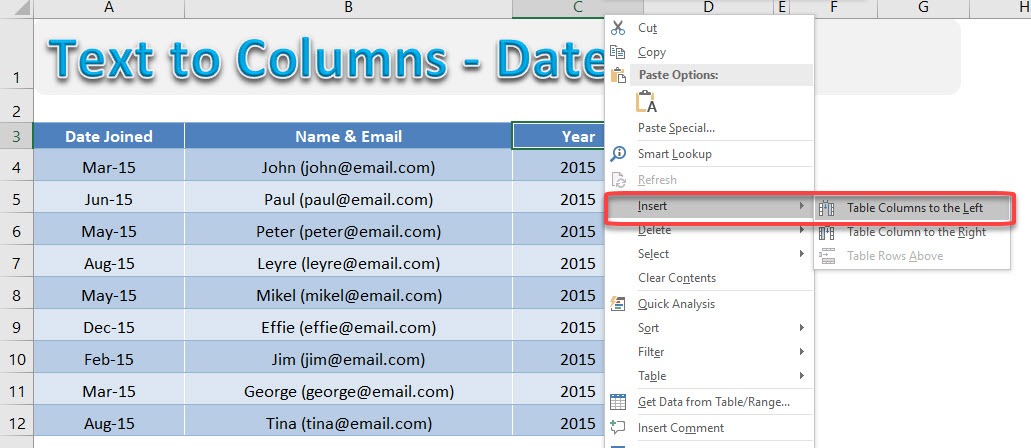The width and height of the screenshot is (1031, 448).
Task: Select Copy from the context menu
Action: [709, 52]
